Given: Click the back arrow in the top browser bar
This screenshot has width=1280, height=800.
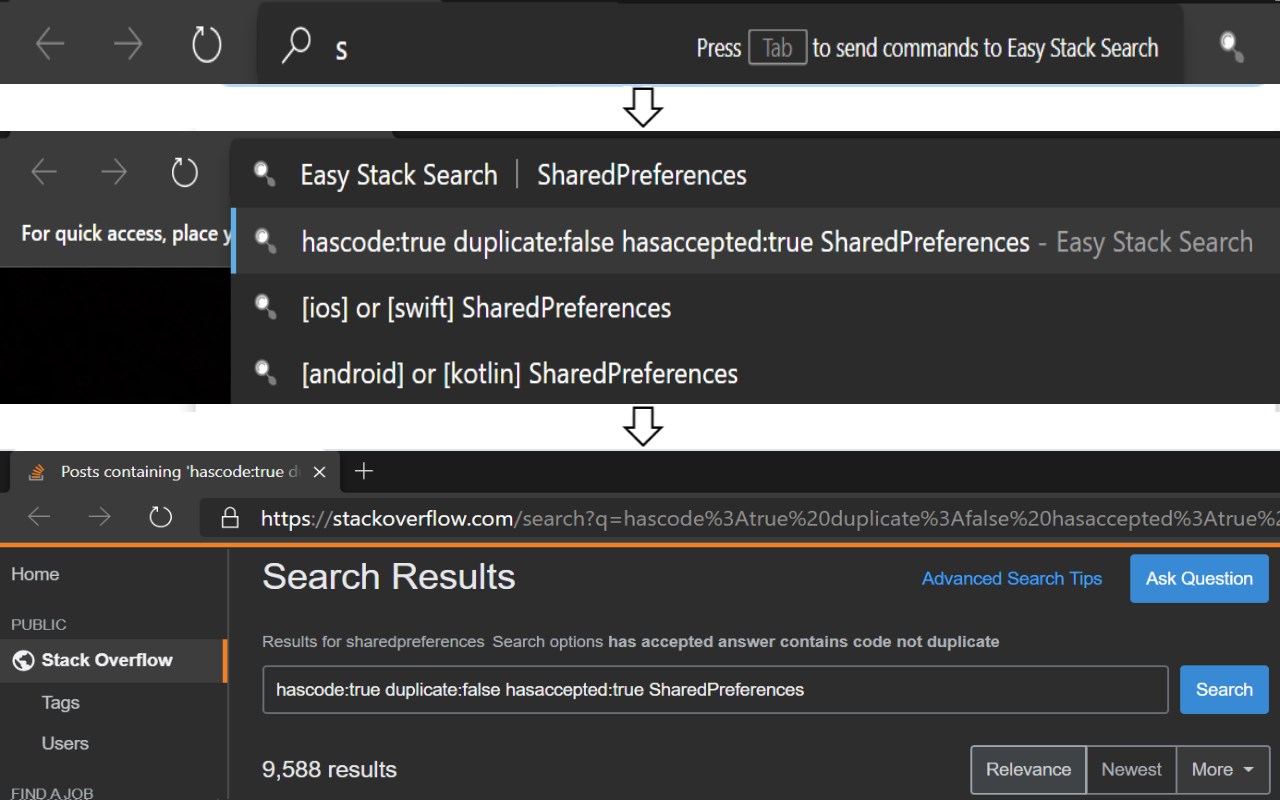Looking at the screenshot, I should click(x=52, y=46).
